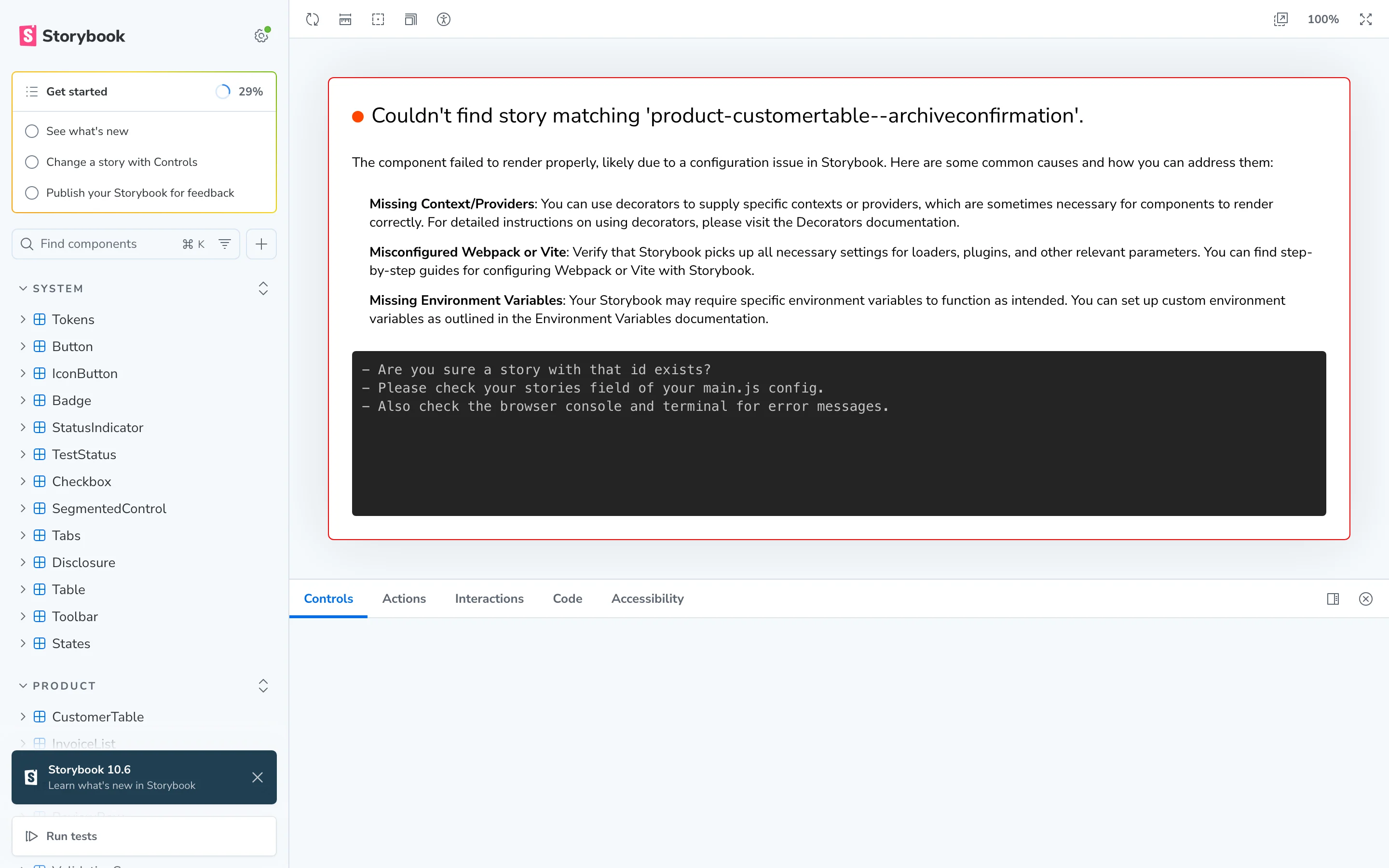Expand all SYSTEM section items
Image resolution: width=1389 pixels, height=868 pixels.
[263, 288]
